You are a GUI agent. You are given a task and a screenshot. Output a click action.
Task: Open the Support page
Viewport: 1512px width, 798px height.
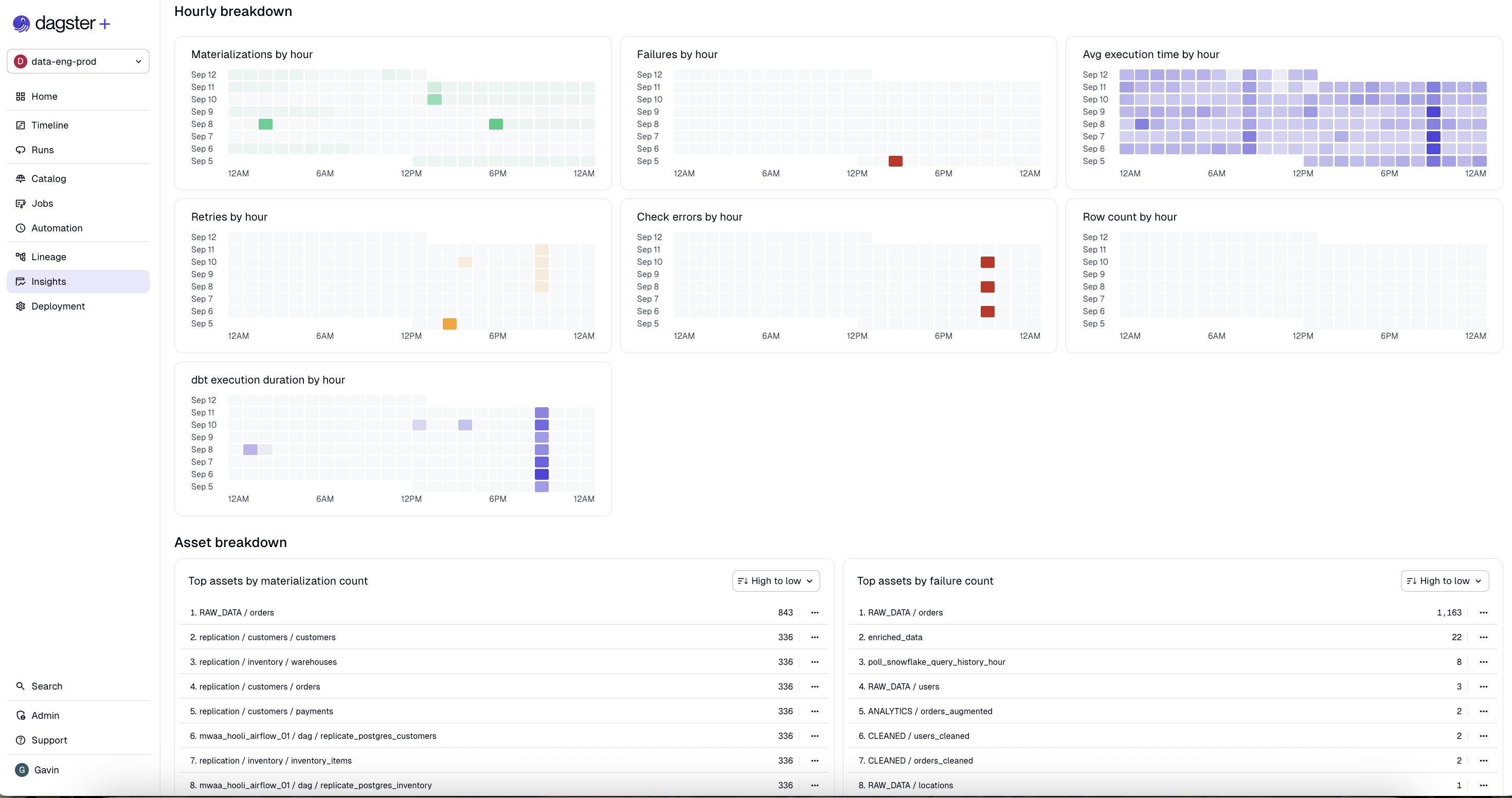pos(48,740)
